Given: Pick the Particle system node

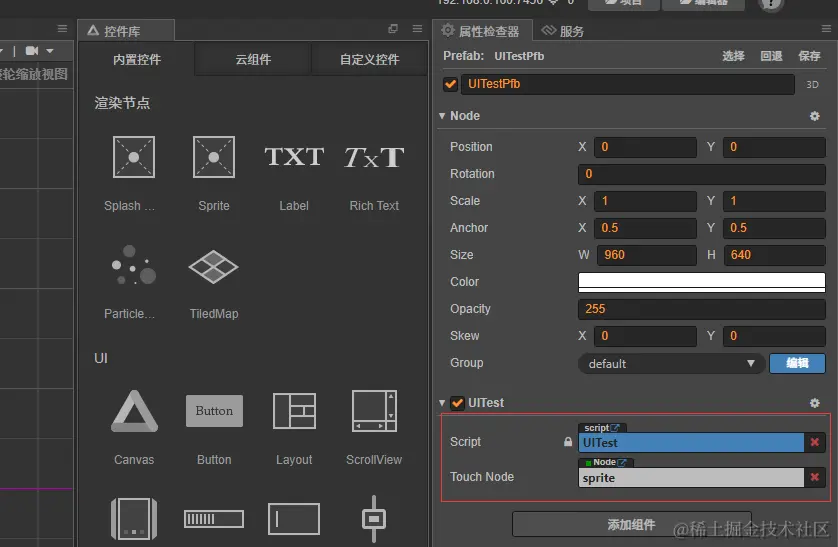Looking at the screenshot, I should 134,265.
